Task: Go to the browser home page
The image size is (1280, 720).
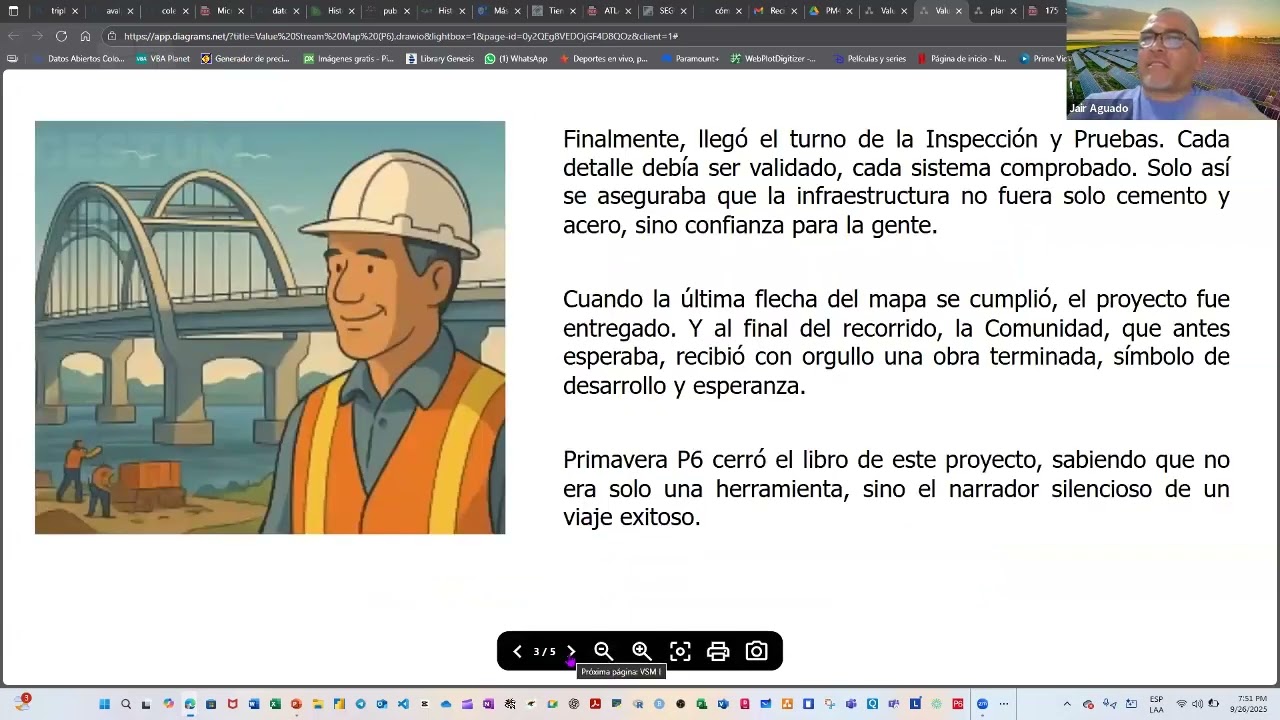Action: click(x=85, y=36)
